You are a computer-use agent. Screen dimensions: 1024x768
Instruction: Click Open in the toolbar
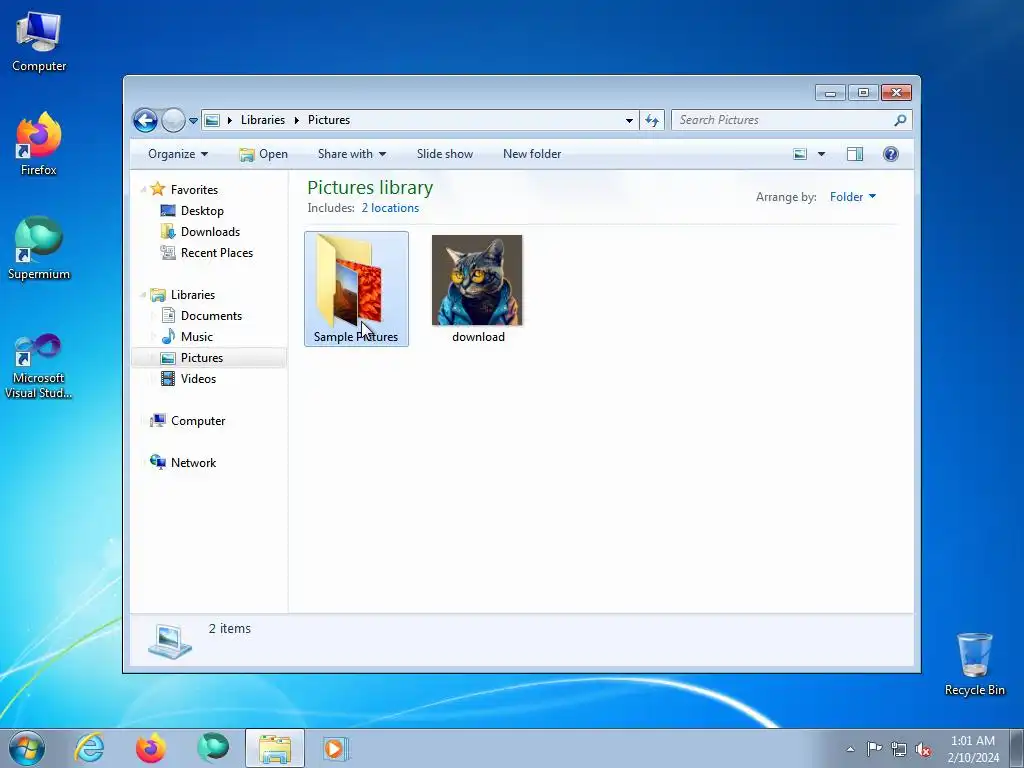click(263, 154)
